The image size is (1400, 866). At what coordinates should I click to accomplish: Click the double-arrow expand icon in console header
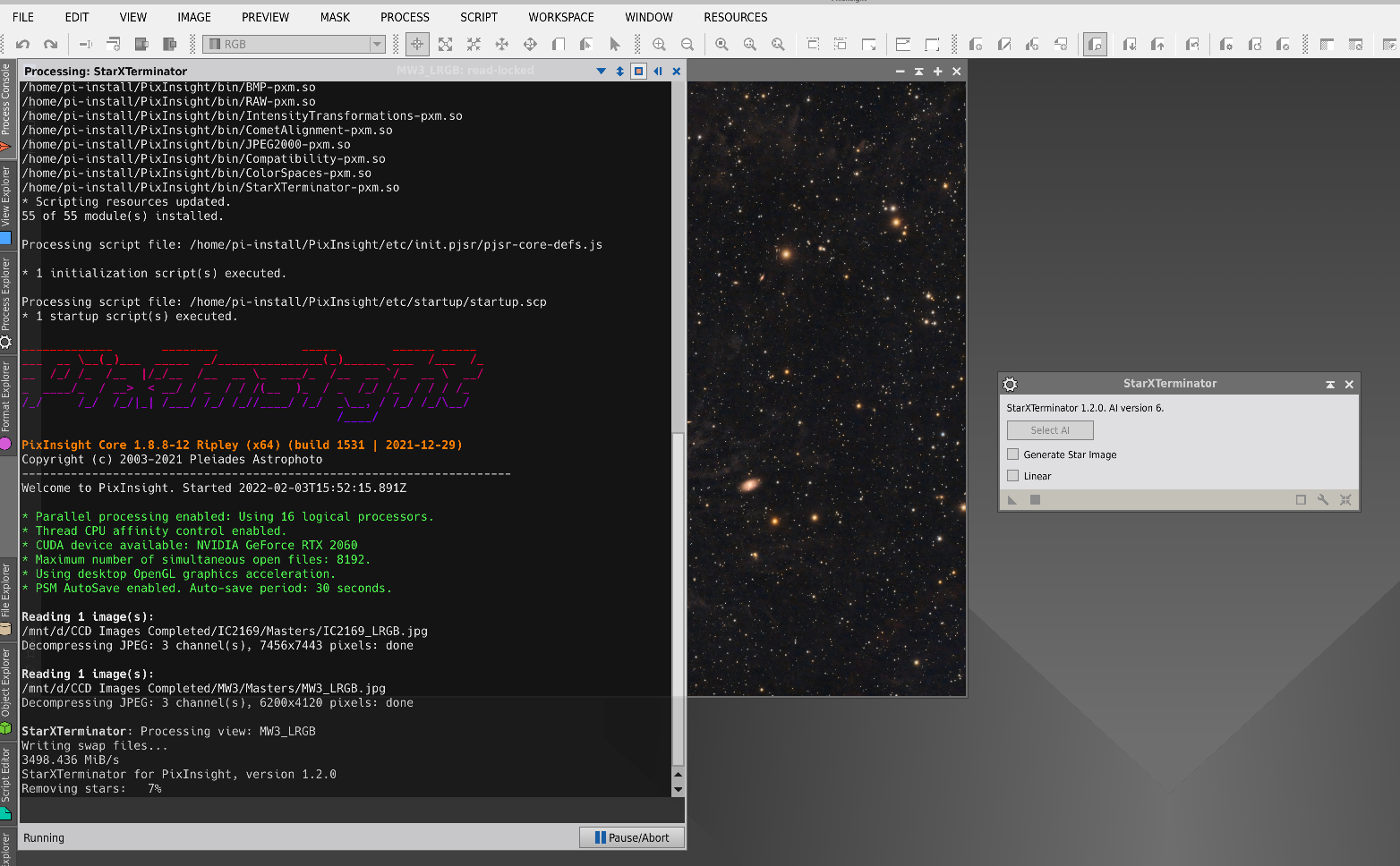(619, 71)
